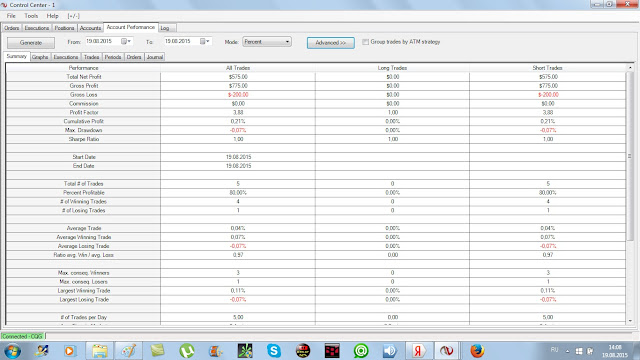The width and height of the screenshot is (640, 360).
Task: Click the Largest Winning Trade row label
Action: 84,291
